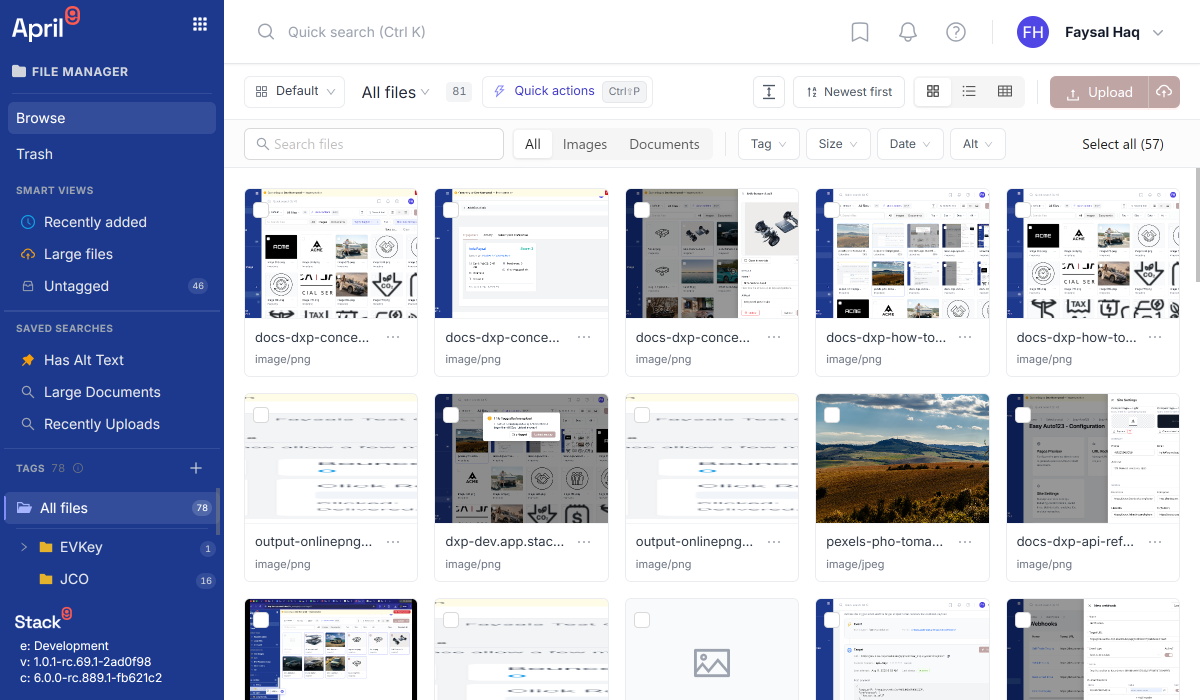Image resolution: width=1200 pixels, height=700 pixels.
Task: Select the All filter tab
Action: click(533, 144)
